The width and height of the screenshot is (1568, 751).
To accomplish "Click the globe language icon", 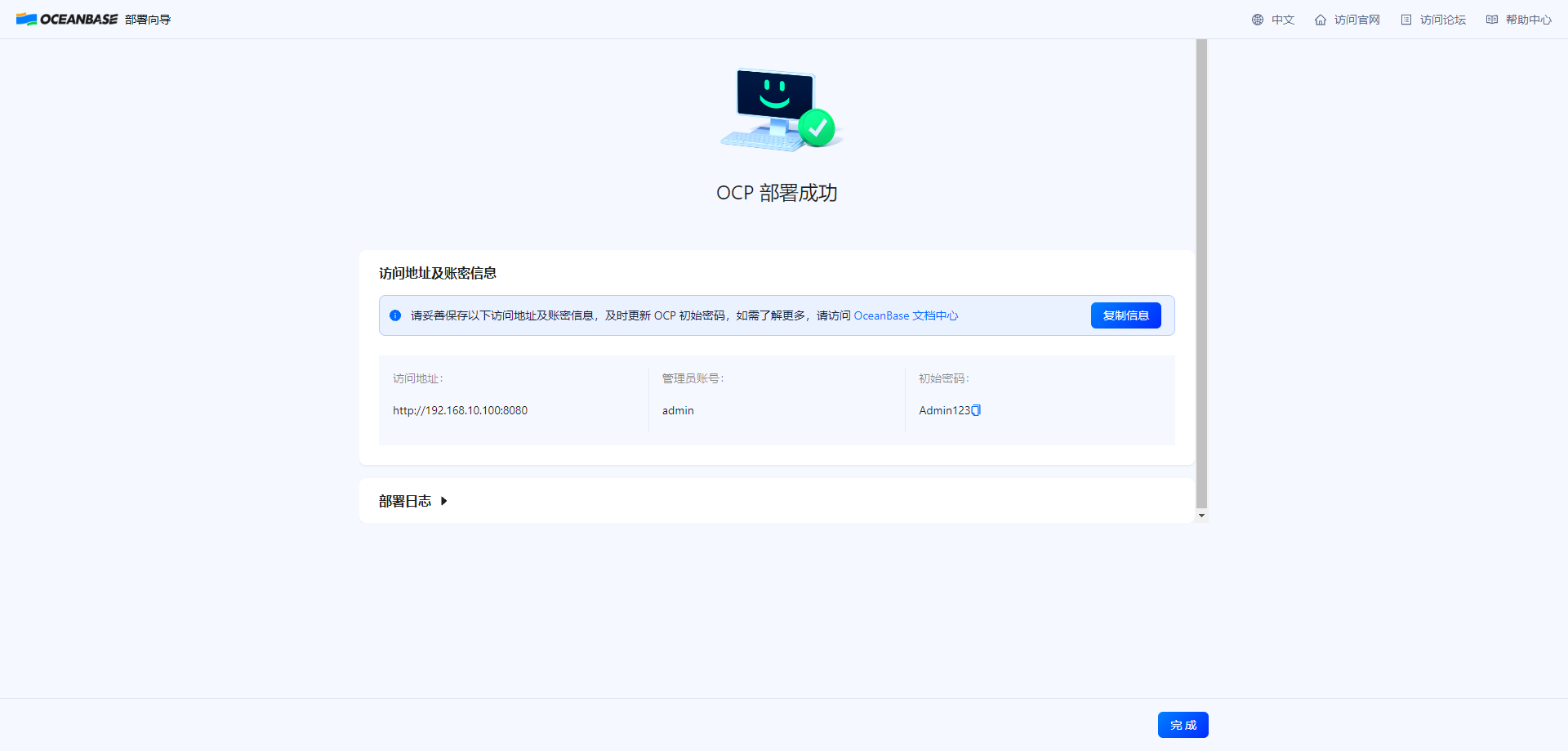I will (x=1258, y=20).
